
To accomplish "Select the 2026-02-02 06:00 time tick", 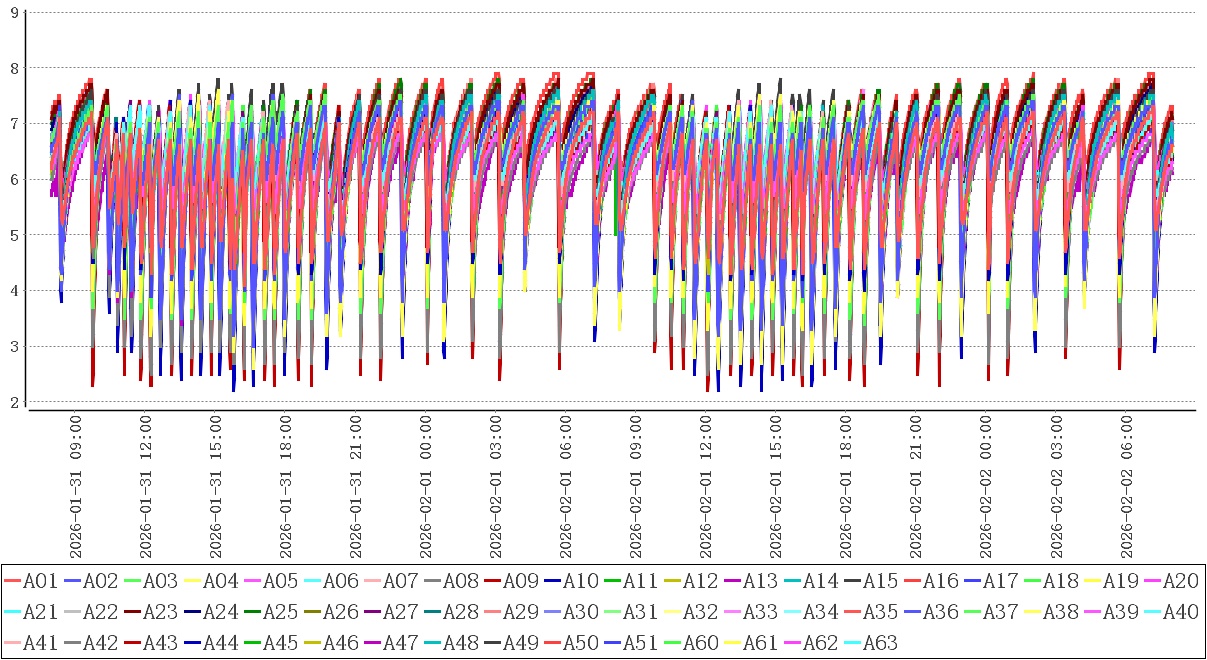I will (x=1125, y=484).
